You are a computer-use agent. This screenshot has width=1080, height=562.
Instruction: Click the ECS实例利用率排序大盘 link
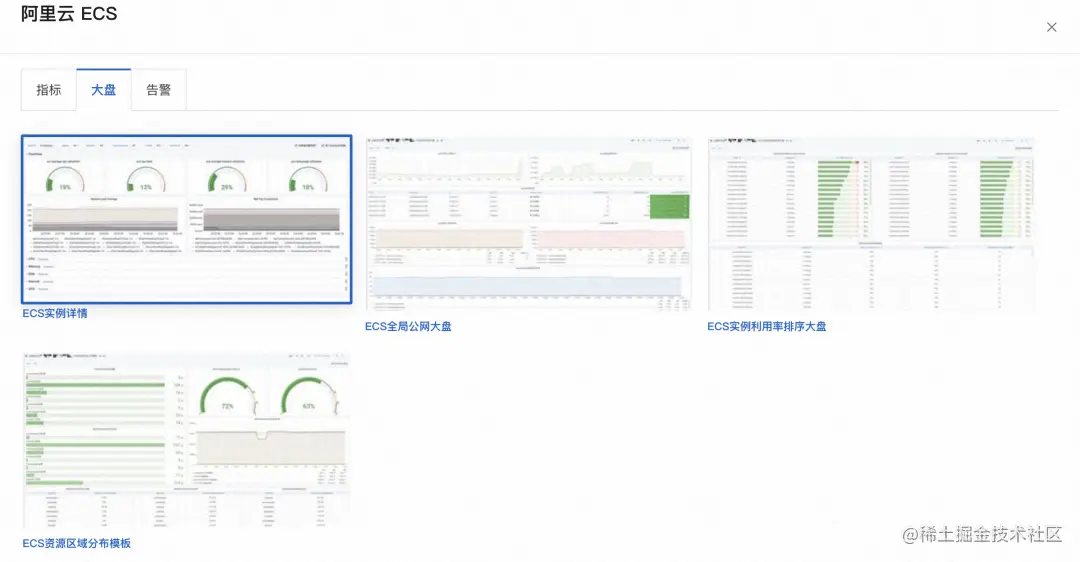(767, 326)
